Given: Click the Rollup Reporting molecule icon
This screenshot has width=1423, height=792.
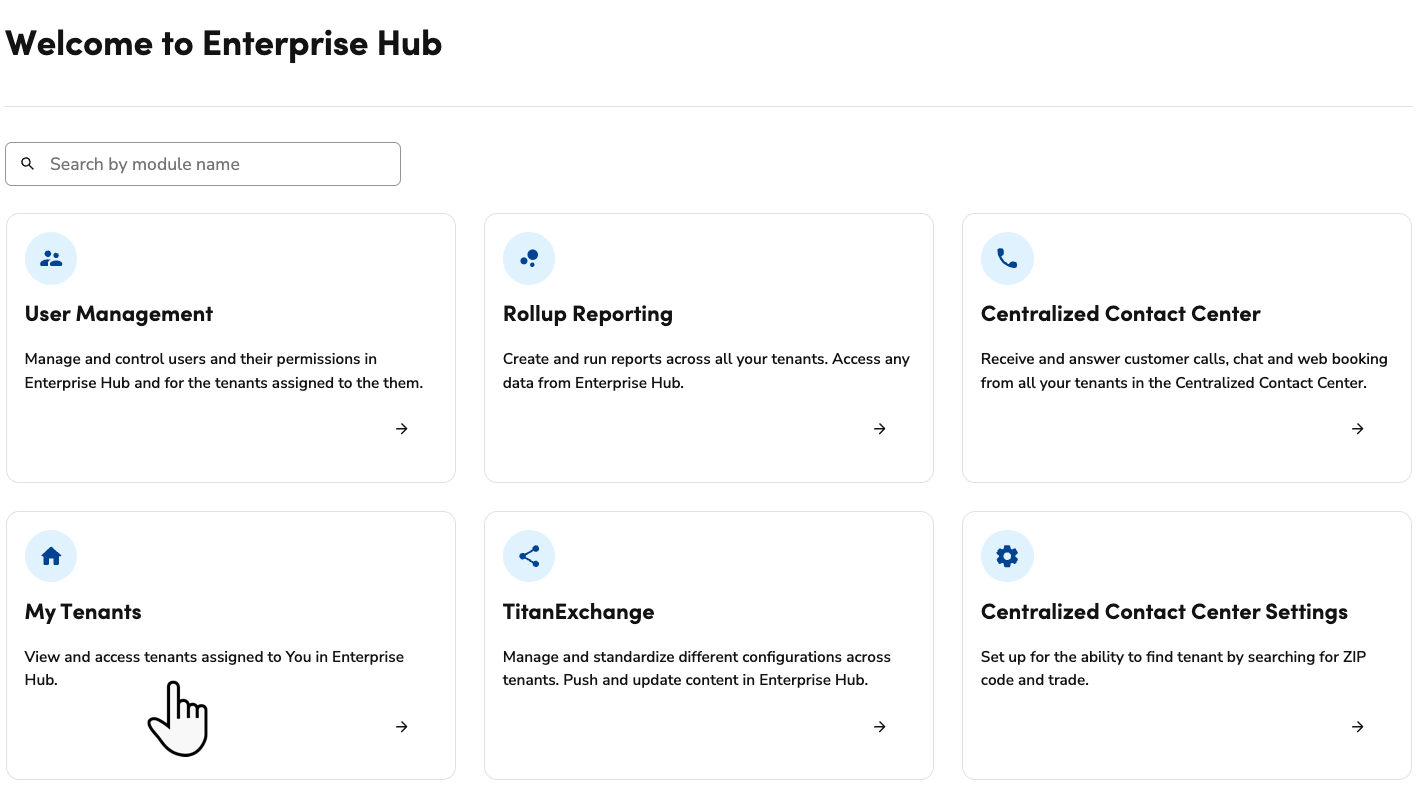Looking at the screenshot, I should [x=528, y=258].
